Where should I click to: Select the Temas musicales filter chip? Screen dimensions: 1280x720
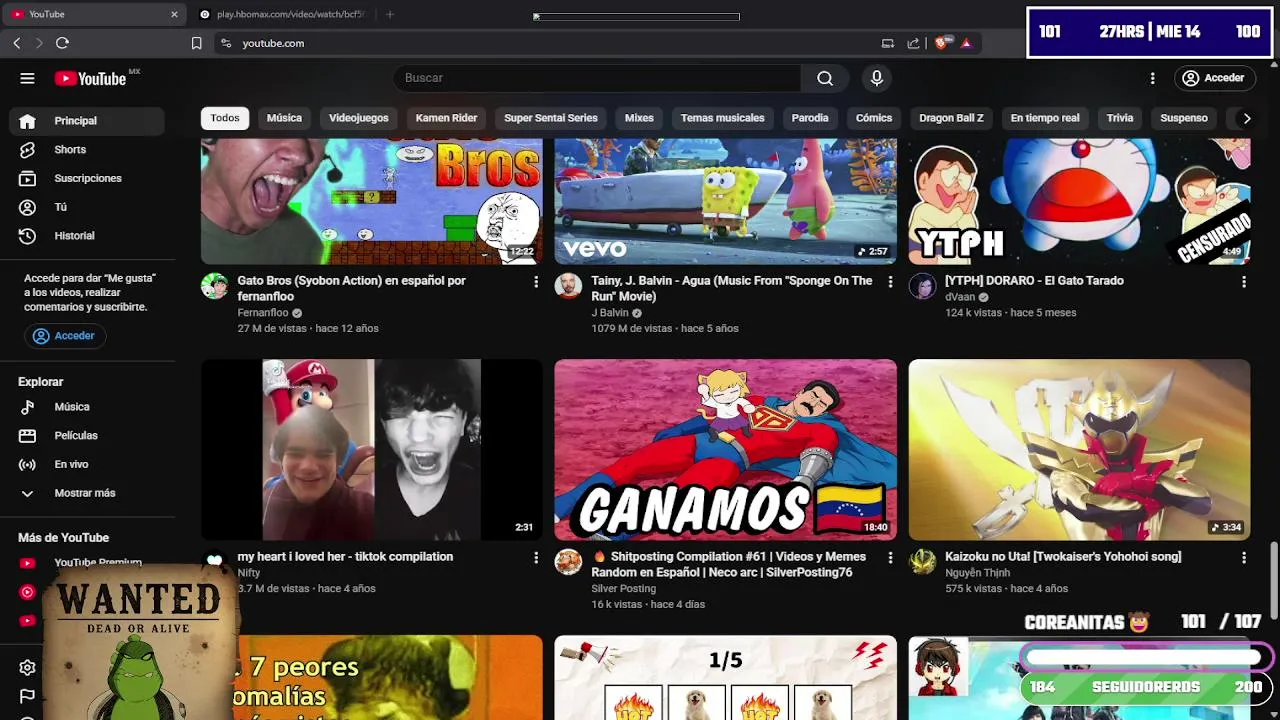click(x=722, y=118)
